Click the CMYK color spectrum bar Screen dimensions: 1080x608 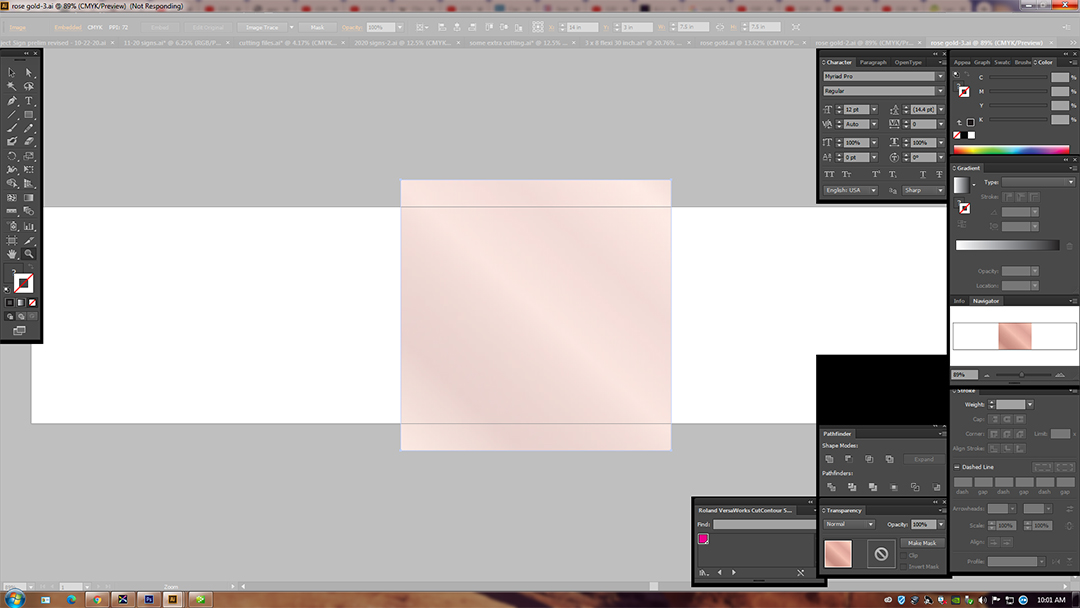point(1011,149)
